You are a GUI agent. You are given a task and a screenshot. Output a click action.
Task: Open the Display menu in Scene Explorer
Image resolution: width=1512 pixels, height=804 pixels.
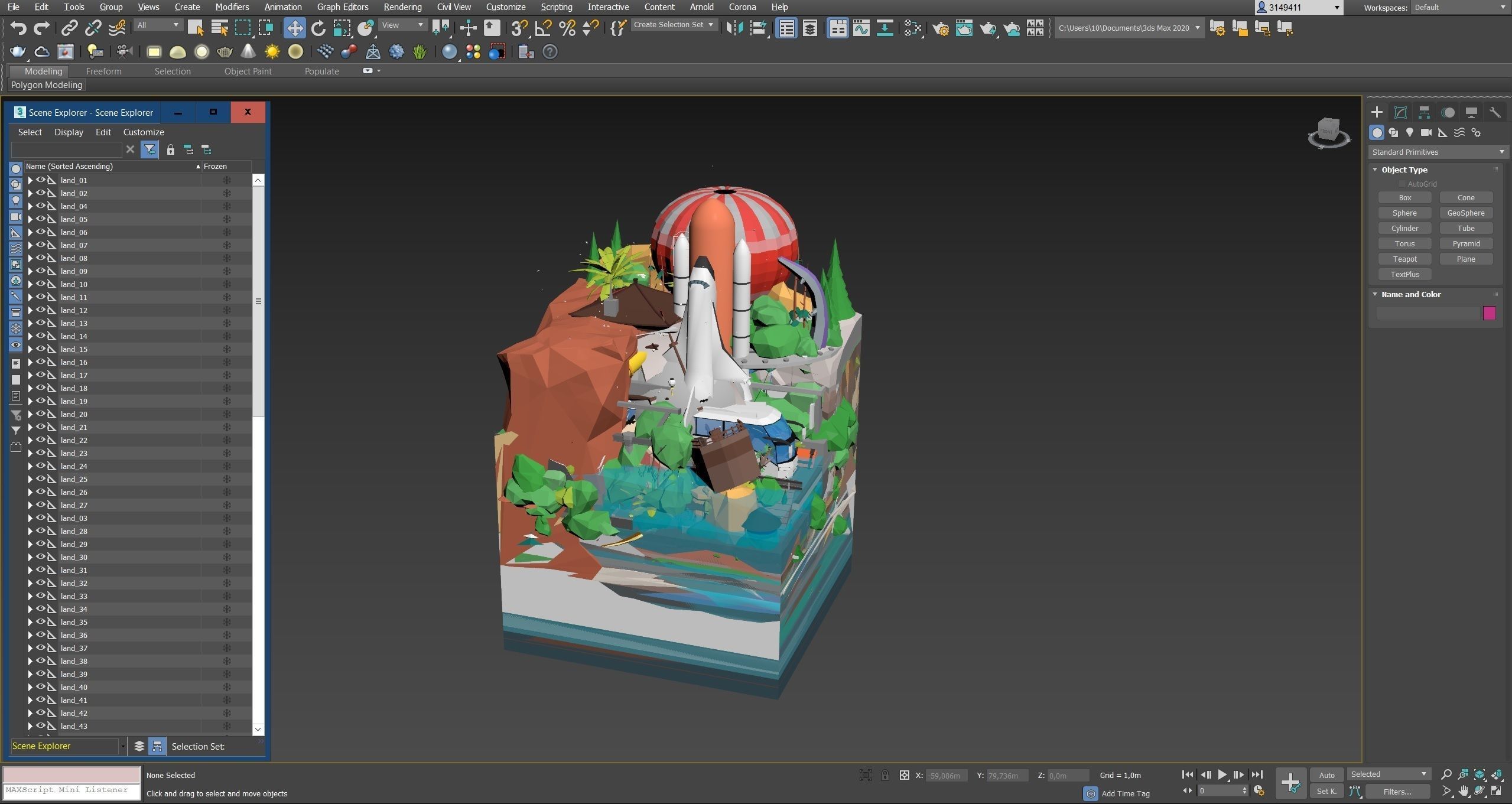point(69,132)
